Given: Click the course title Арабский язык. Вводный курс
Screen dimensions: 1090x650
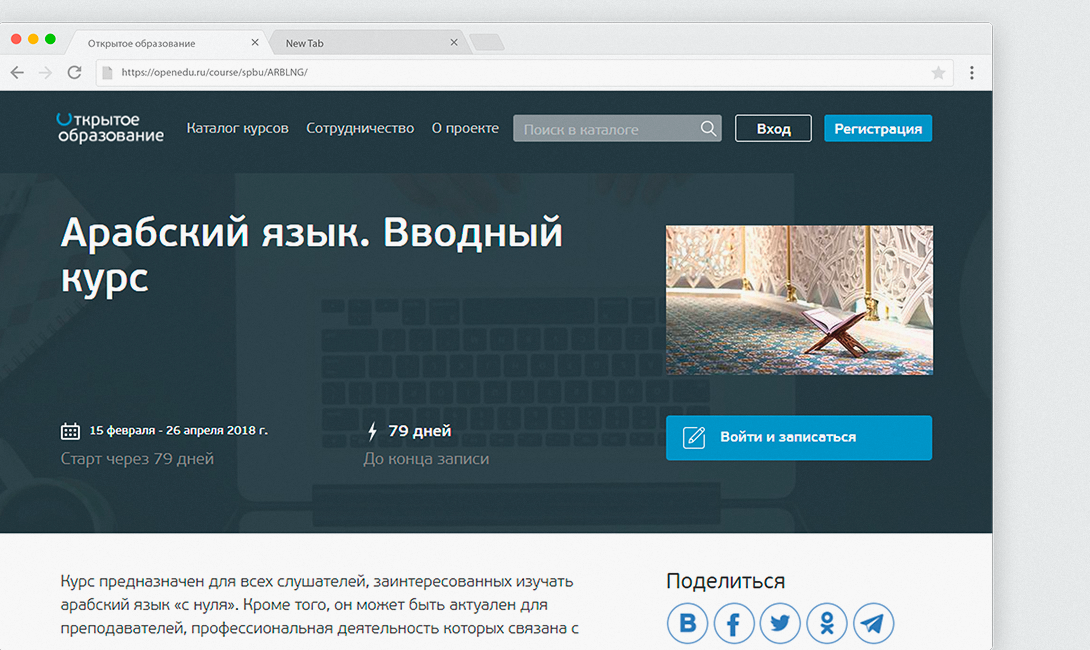Looking at the screenshot, I should (311, 254).
